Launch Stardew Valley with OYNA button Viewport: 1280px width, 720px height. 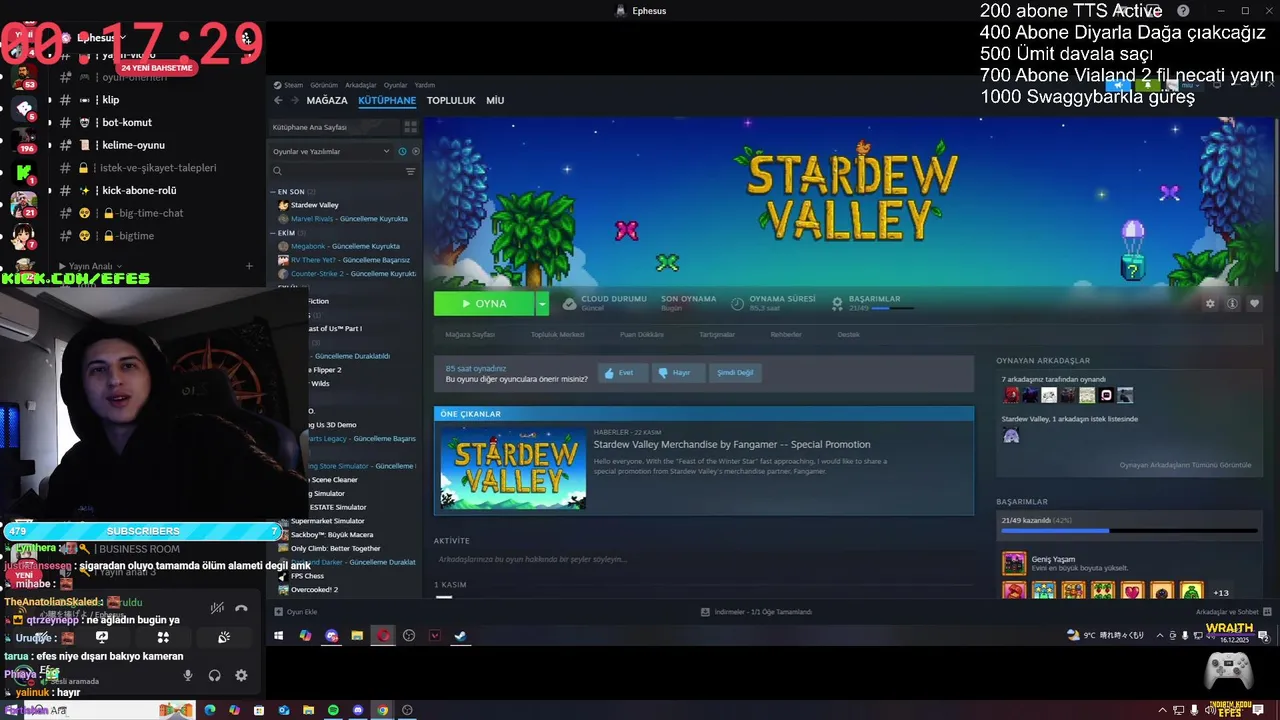(x=485, y=303)
